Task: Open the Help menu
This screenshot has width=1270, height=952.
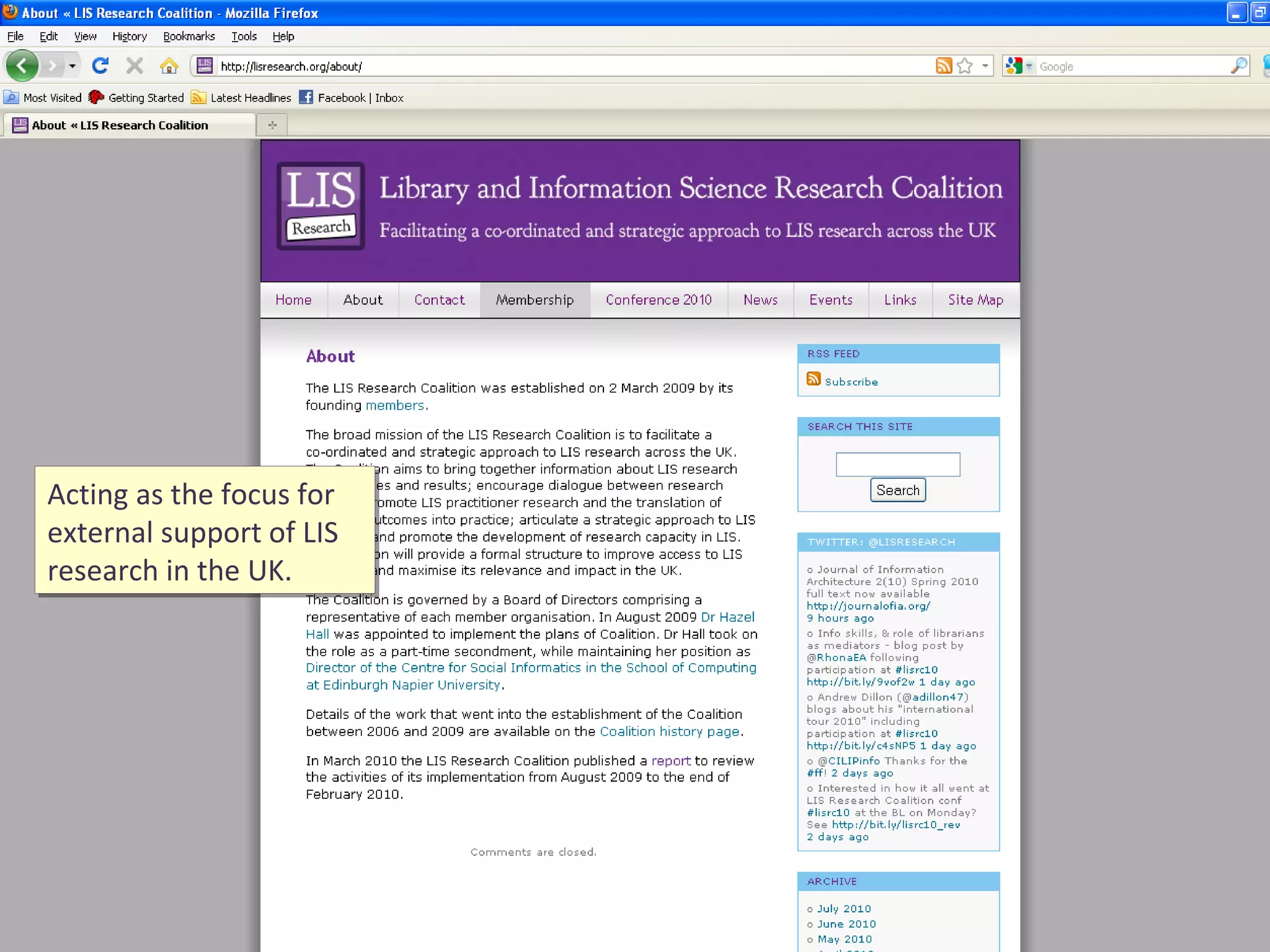Action: click(x=283, y=37)
